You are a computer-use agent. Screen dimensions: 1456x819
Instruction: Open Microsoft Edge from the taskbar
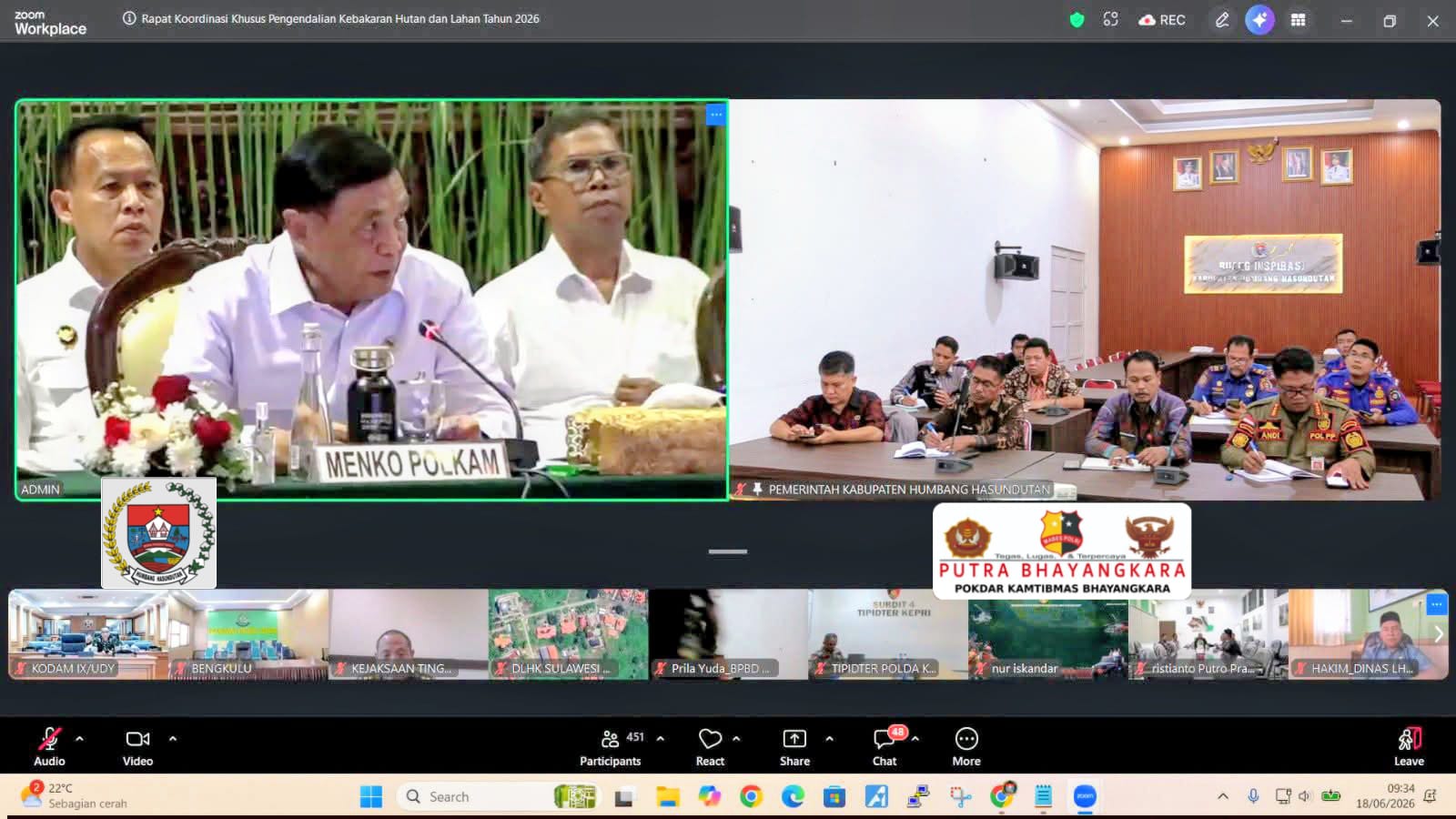pos(793,797)
